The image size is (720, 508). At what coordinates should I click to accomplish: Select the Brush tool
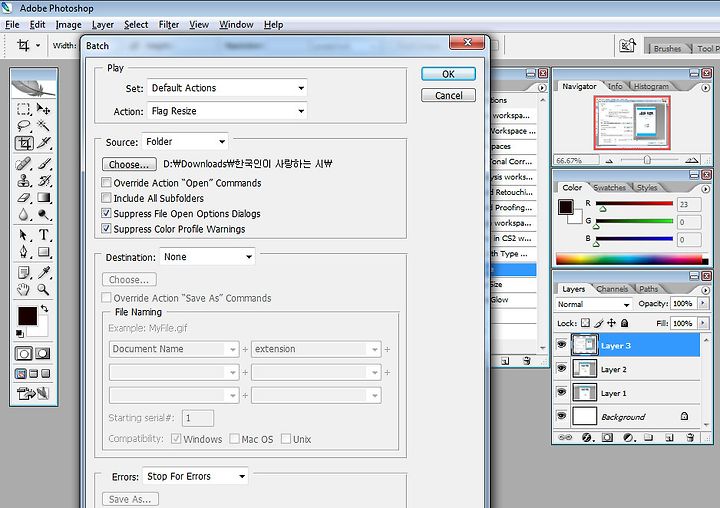[44, 164]
